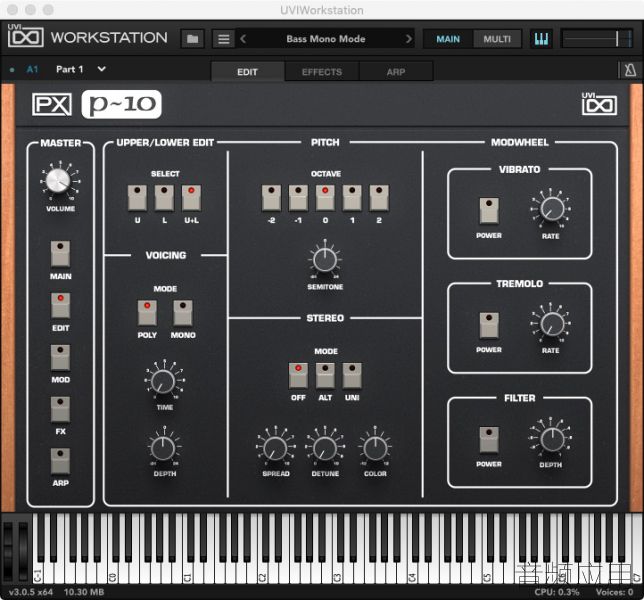
Task: Click the stereo SPREAD knob
Action: click(275, 448)
